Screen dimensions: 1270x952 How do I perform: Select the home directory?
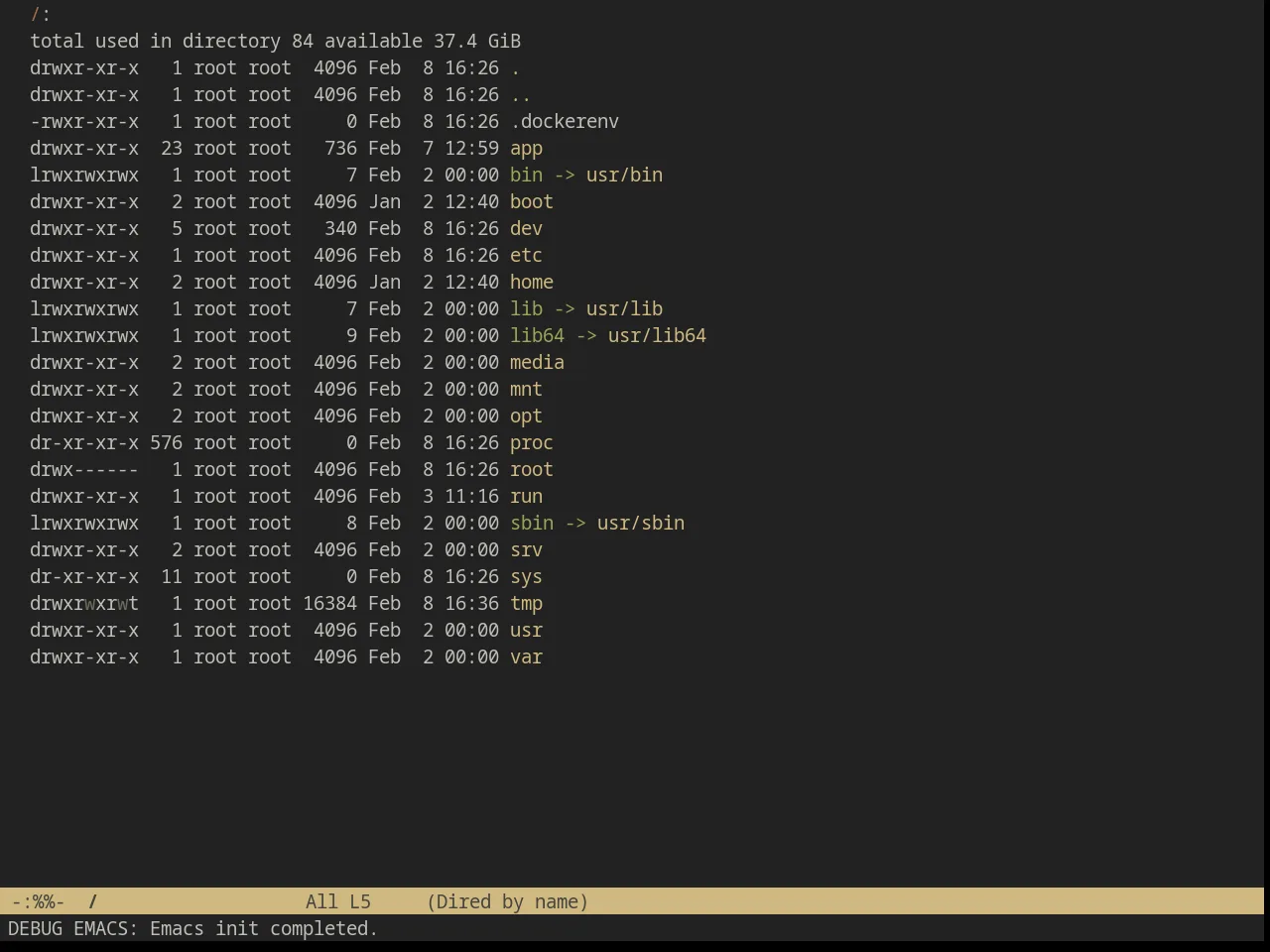[532, 283]
